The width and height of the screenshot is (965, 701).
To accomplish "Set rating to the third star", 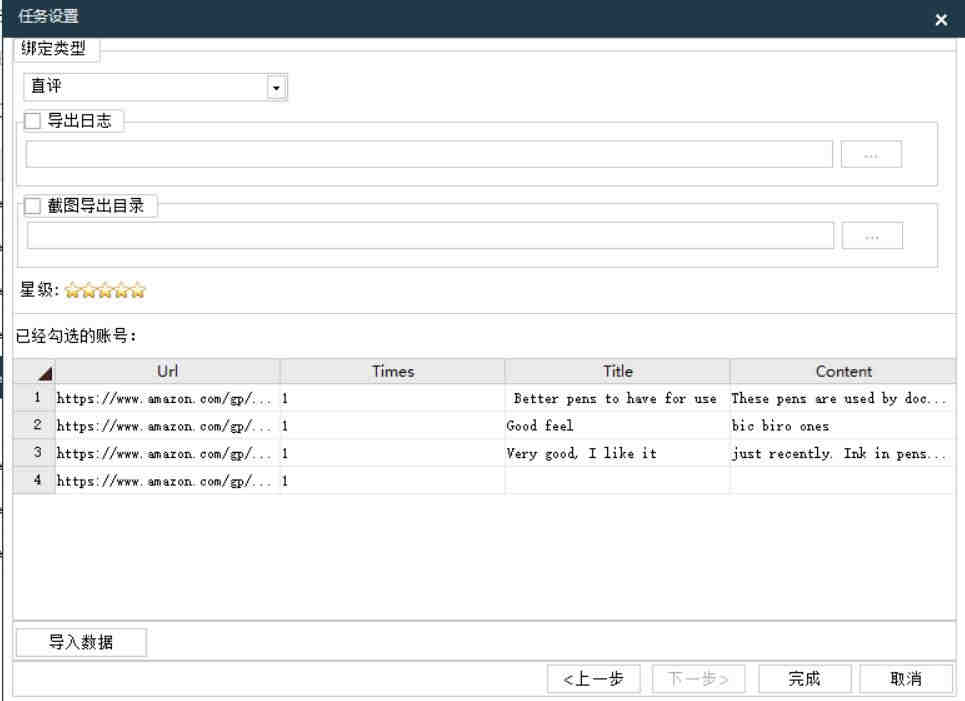I will coord(105,290).
